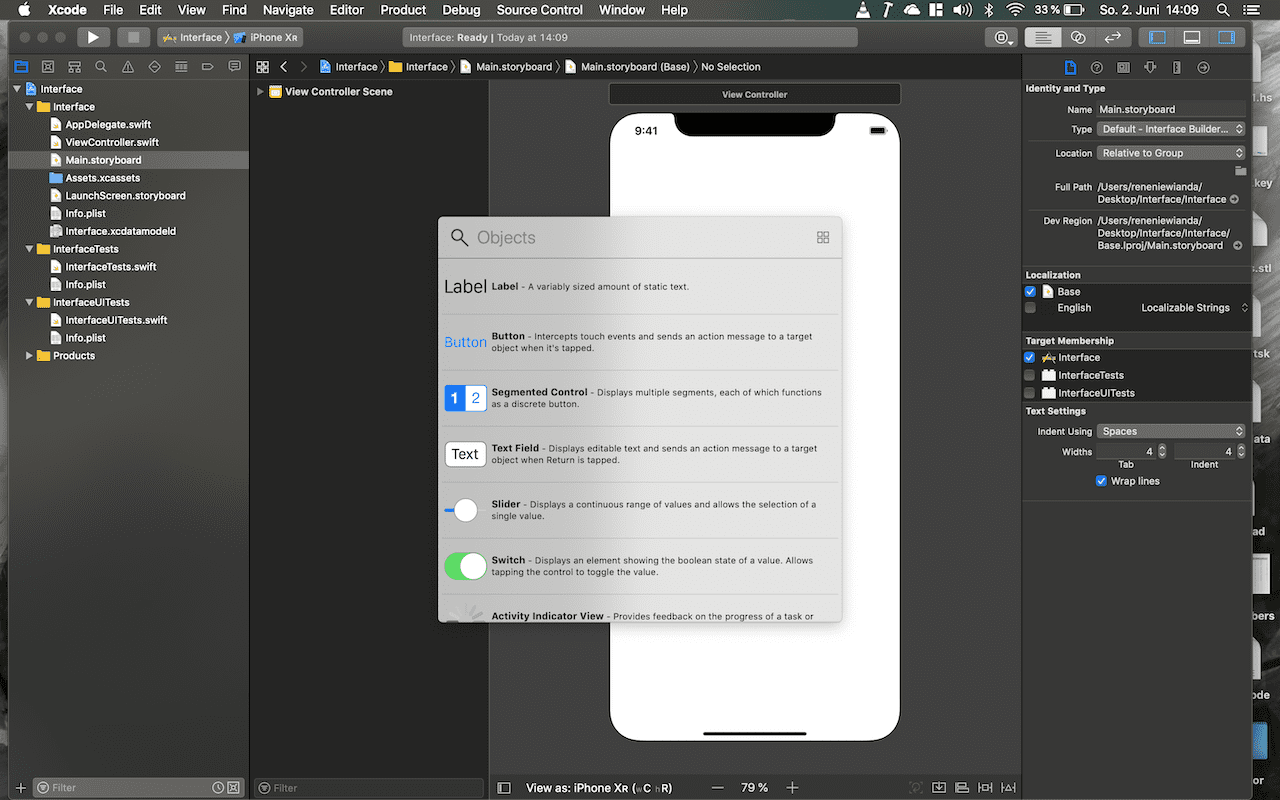1280x800 pixels.
Task: Expand the Products folder
Action: pos(30,356)
